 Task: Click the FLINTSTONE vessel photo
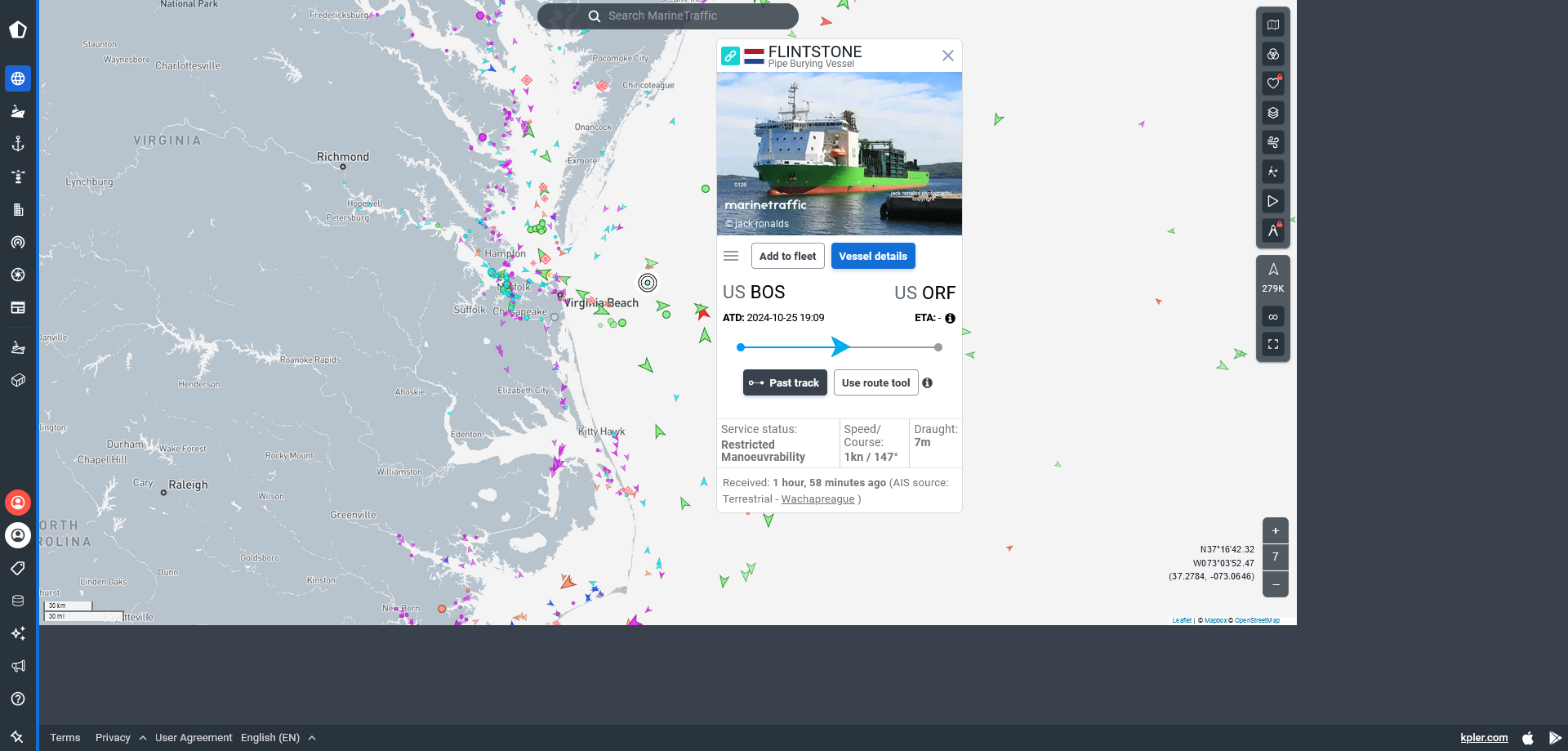click(x=840, y=154)
